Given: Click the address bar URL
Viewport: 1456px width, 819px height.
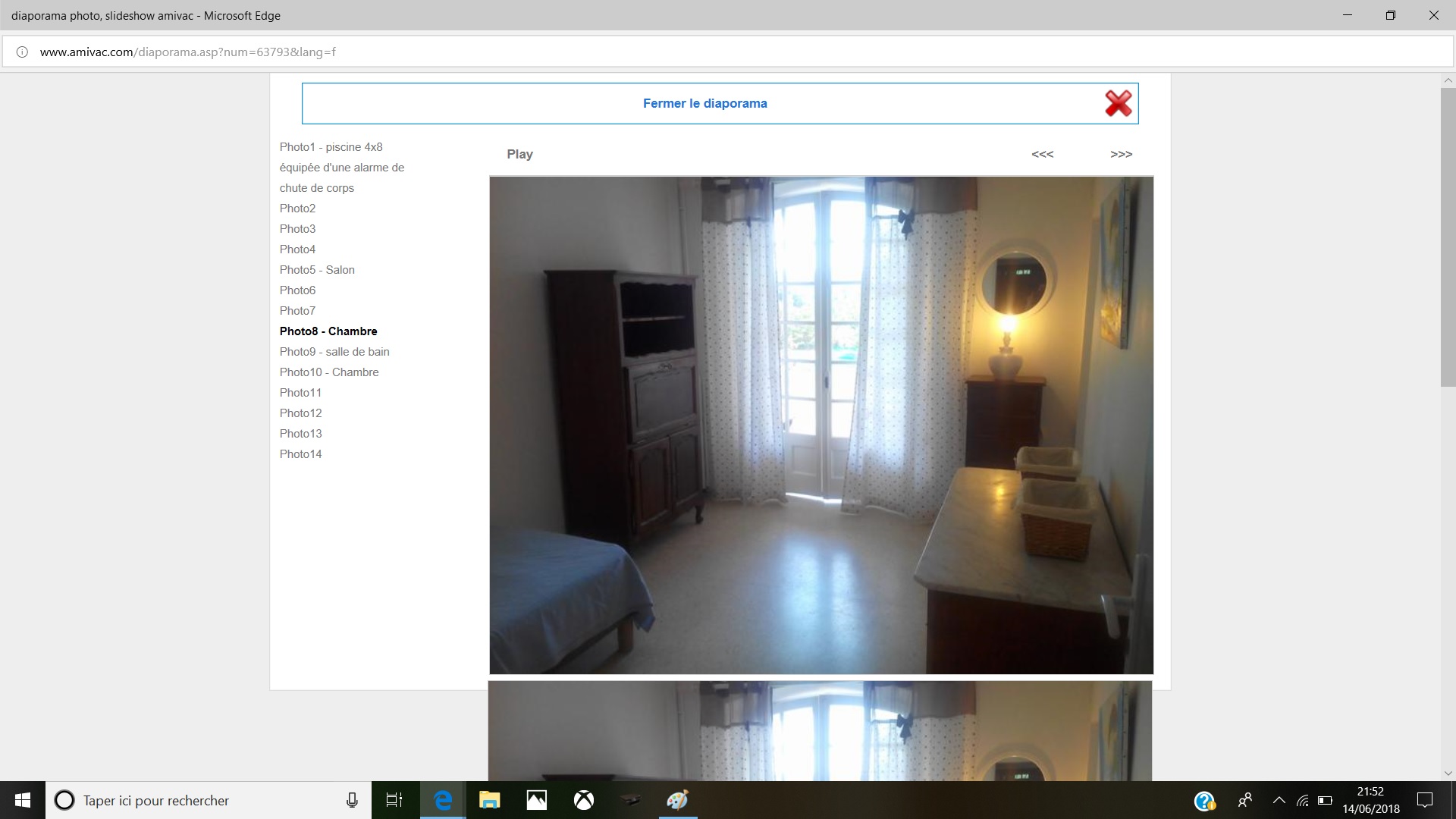Looking at the screenshot, I should pos(187,52).
